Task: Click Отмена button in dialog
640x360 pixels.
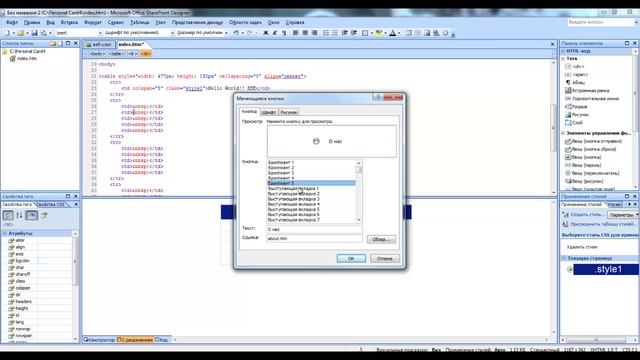Action: click(x=384, y=258)
